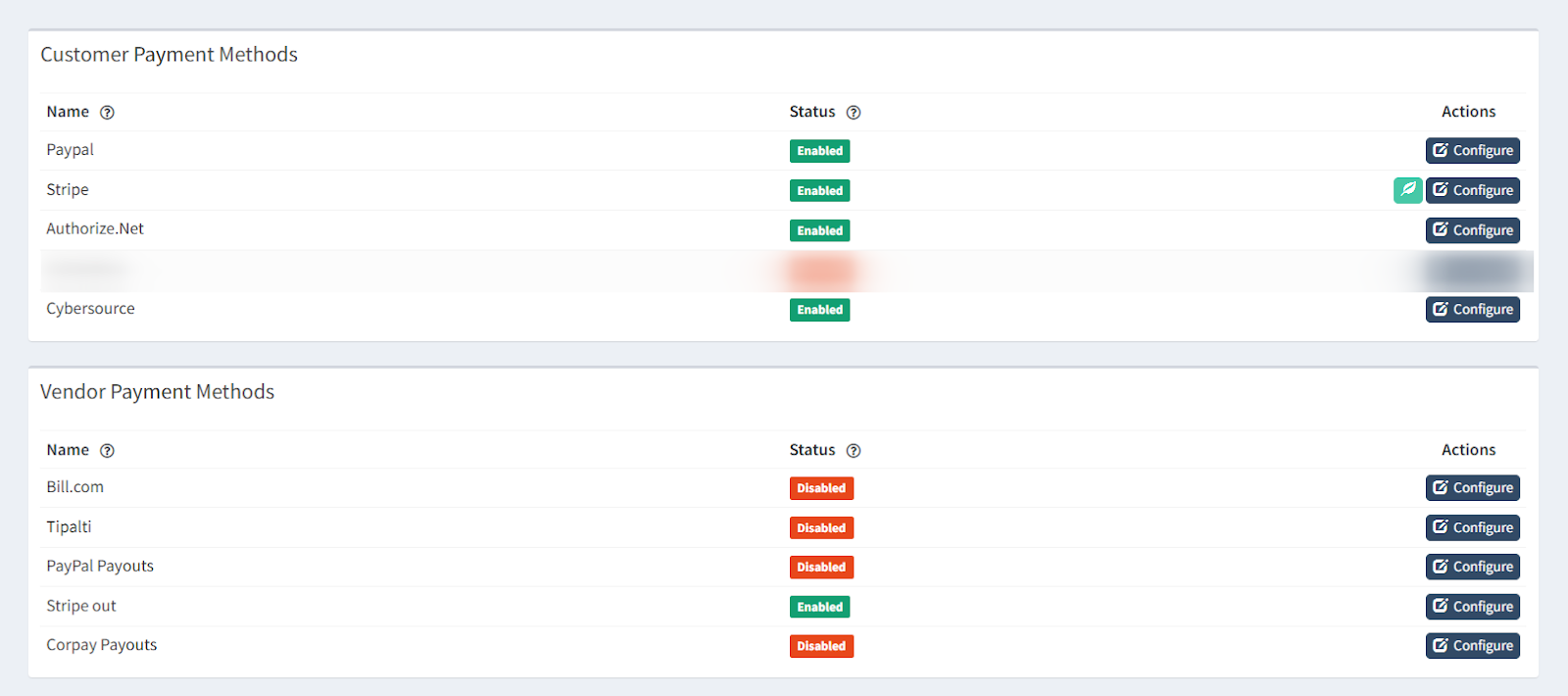The width and height of the screenshot is (1568, 696).
Task: Configure the Paypal payment method
Action: point(1472,151)
